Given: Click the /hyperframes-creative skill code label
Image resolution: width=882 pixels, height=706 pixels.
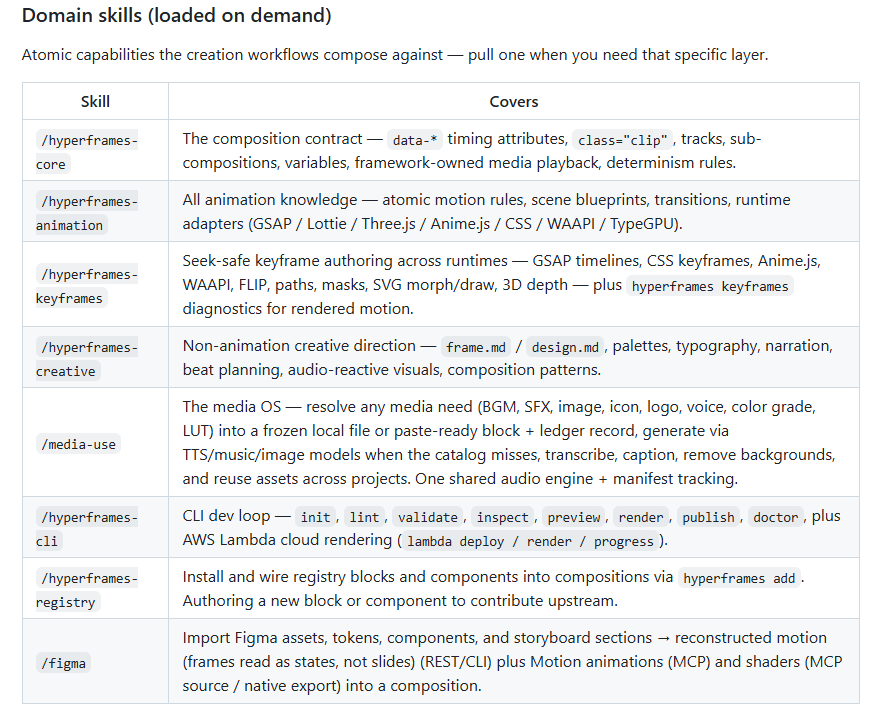Looking at the screenshot, I should pos(87,359).
